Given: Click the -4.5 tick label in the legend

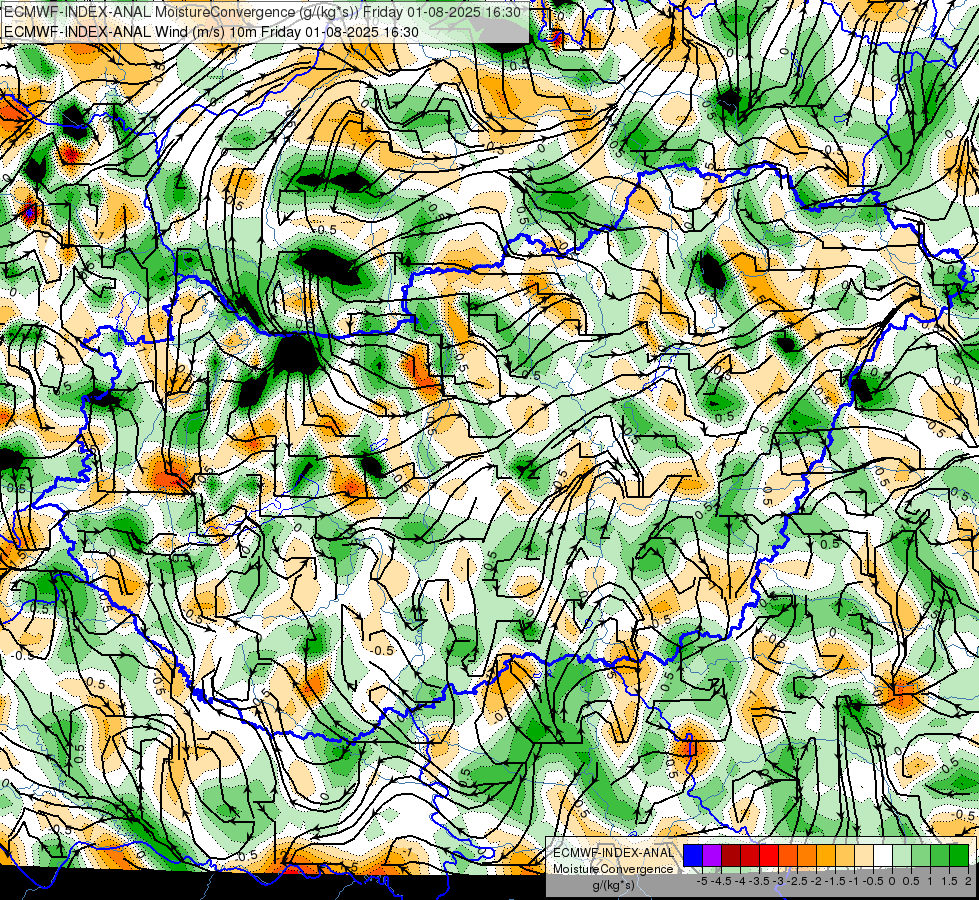Looking at the screenshot, I should click(x=721, y=881).
